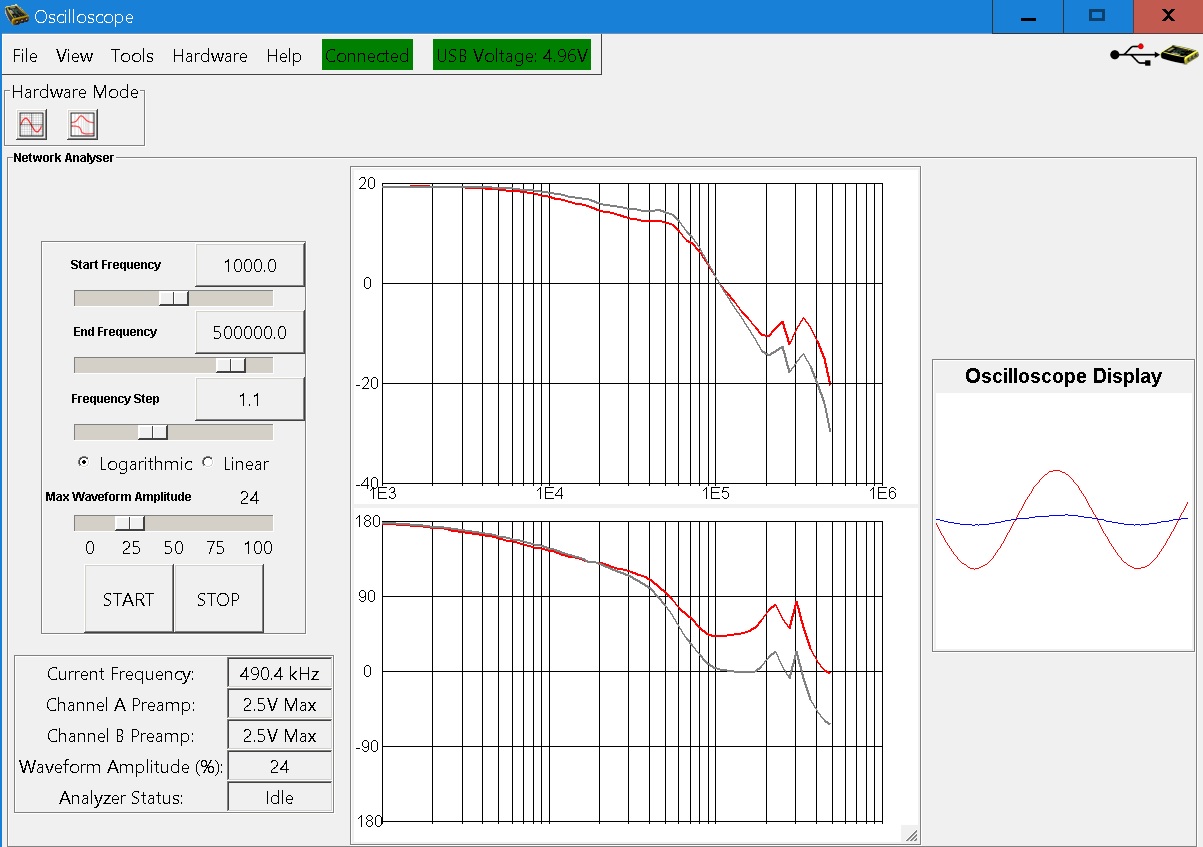1203x847 pixels.
Task: Open the Help menu
Action: (284, 56)
